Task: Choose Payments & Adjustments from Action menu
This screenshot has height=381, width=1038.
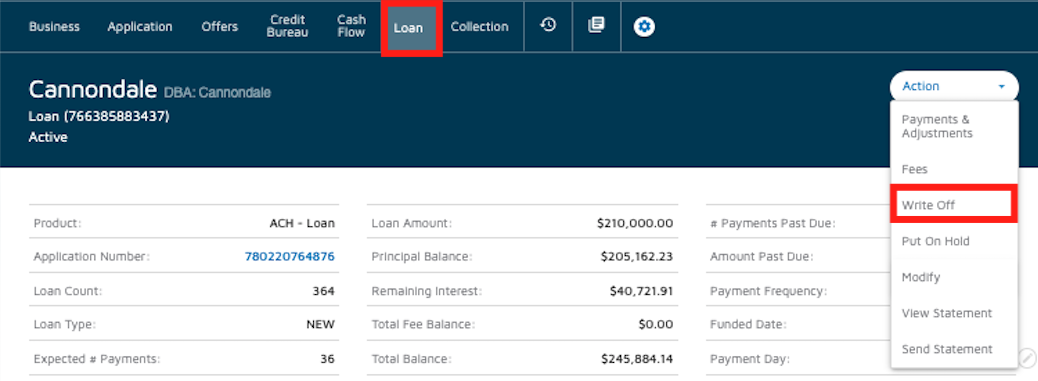Action: [954, 126]
